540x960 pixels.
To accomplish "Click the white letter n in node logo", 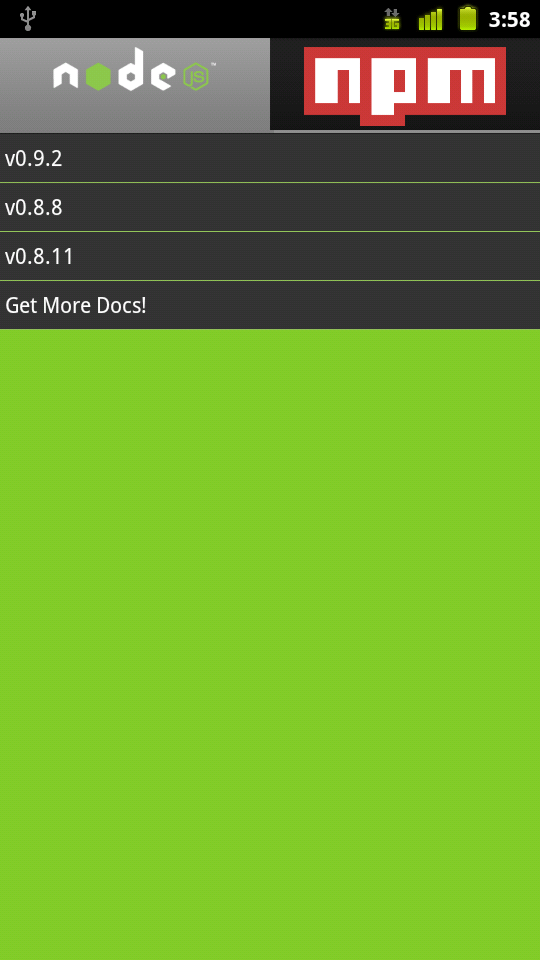I will [x=66, y=77].
